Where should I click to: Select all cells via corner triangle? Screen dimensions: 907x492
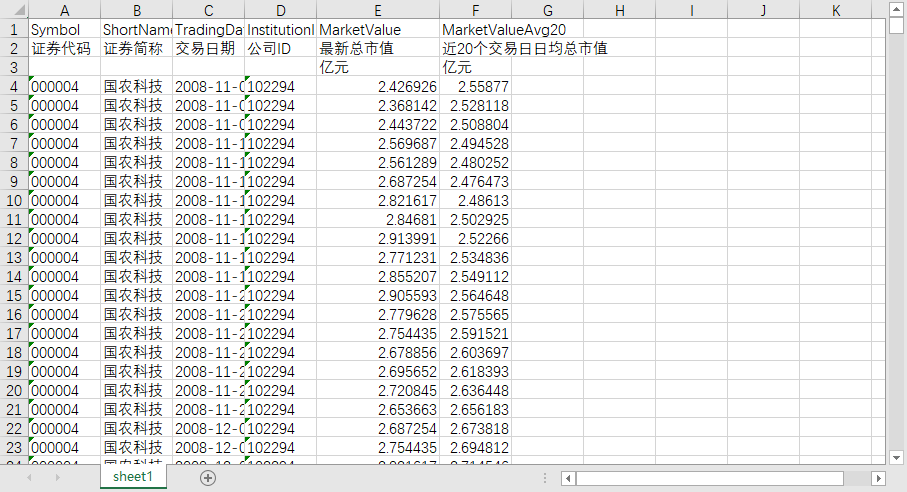20,10
